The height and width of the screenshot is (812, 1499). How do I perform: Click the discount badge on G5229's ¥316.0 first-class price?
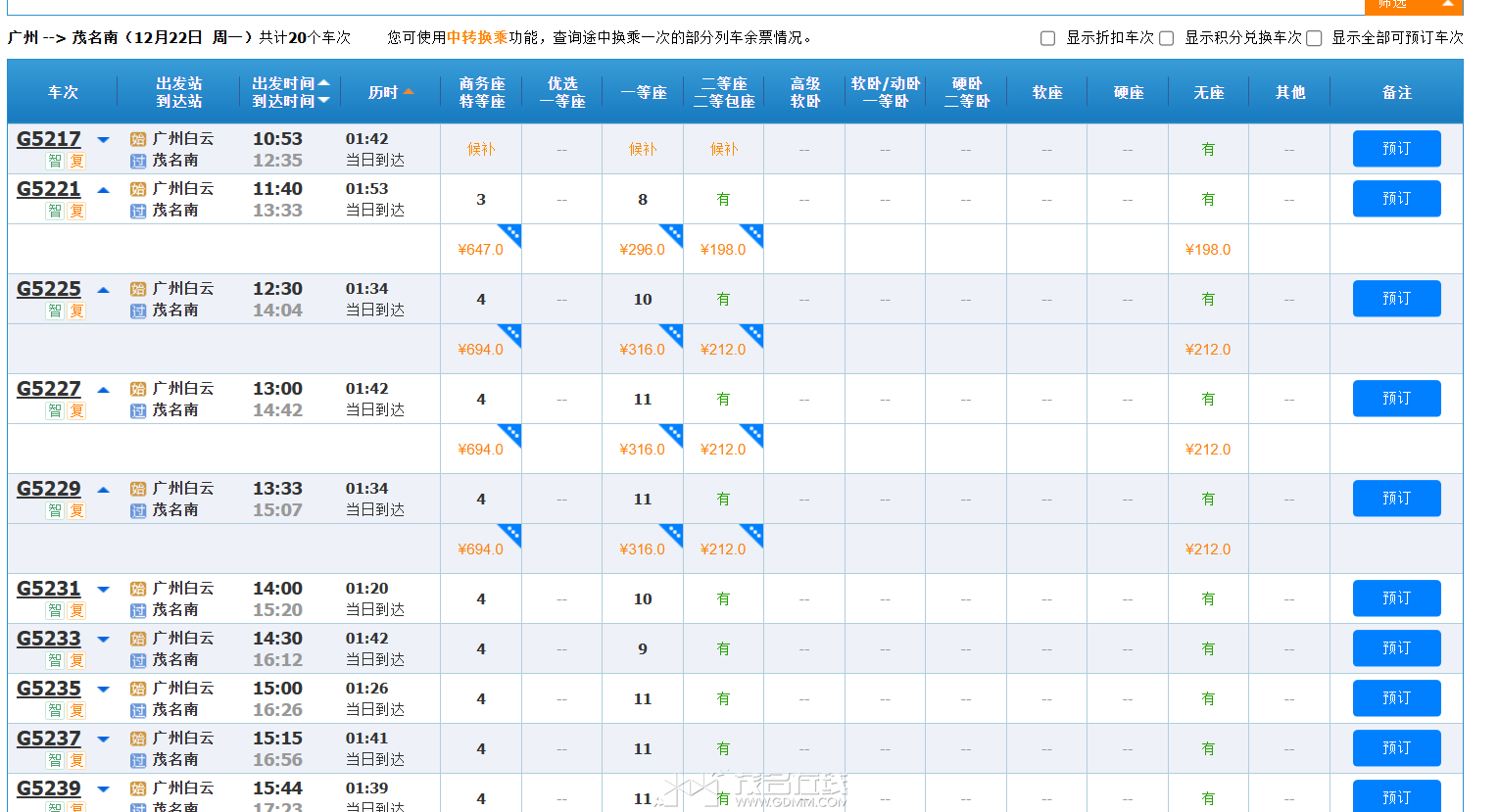coord(673,533)
